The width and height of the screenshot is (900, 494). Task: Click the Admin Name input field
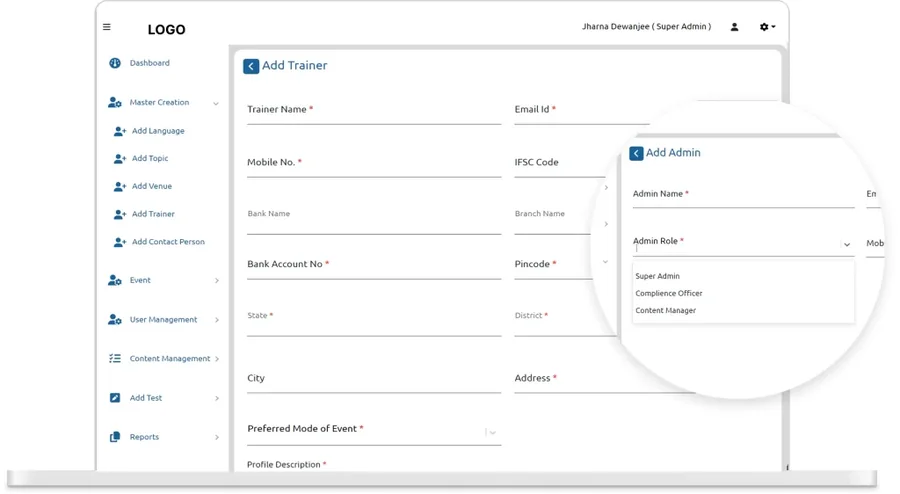click(743, 197)
